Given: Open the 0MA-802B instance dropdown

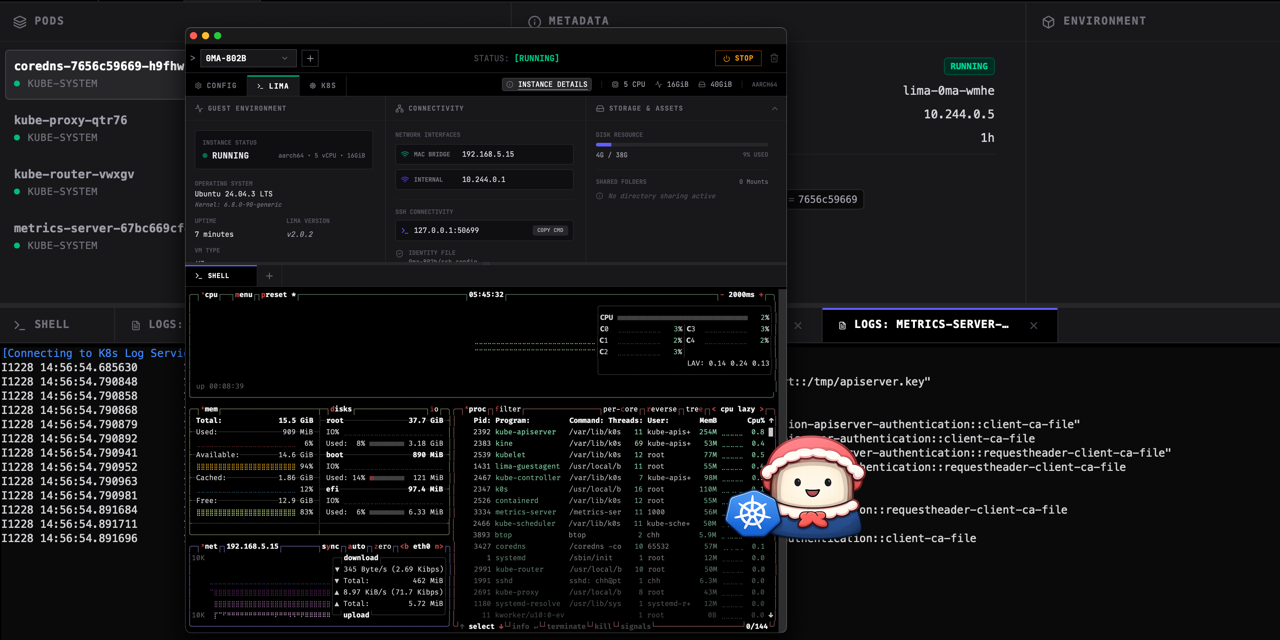Looking at the screenshot, I should pos(248,58).
